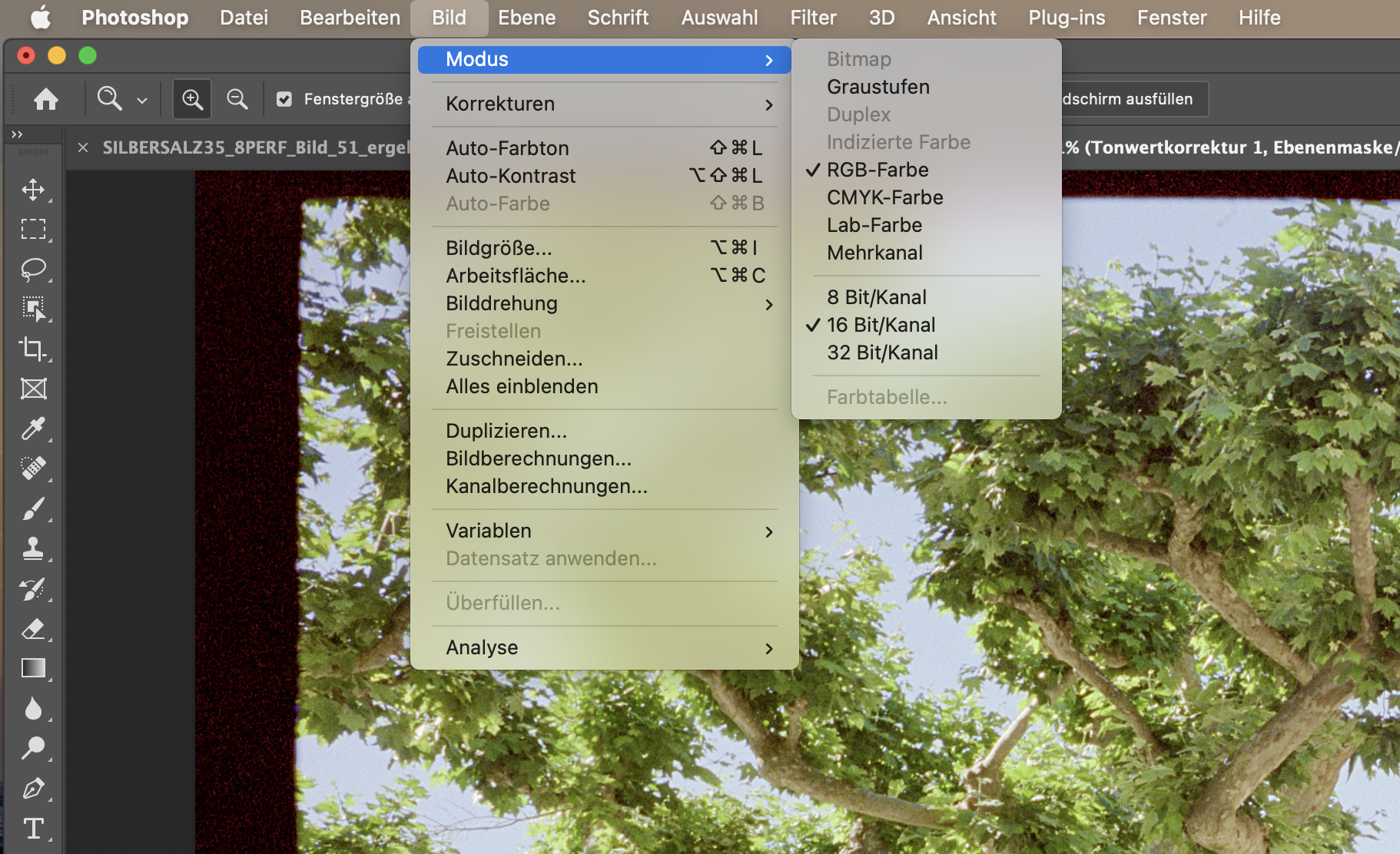Image resolution: width=1400 pixels, height=854 pixels.
Task: Select the Object Selection tool
Action: (33, 309)
